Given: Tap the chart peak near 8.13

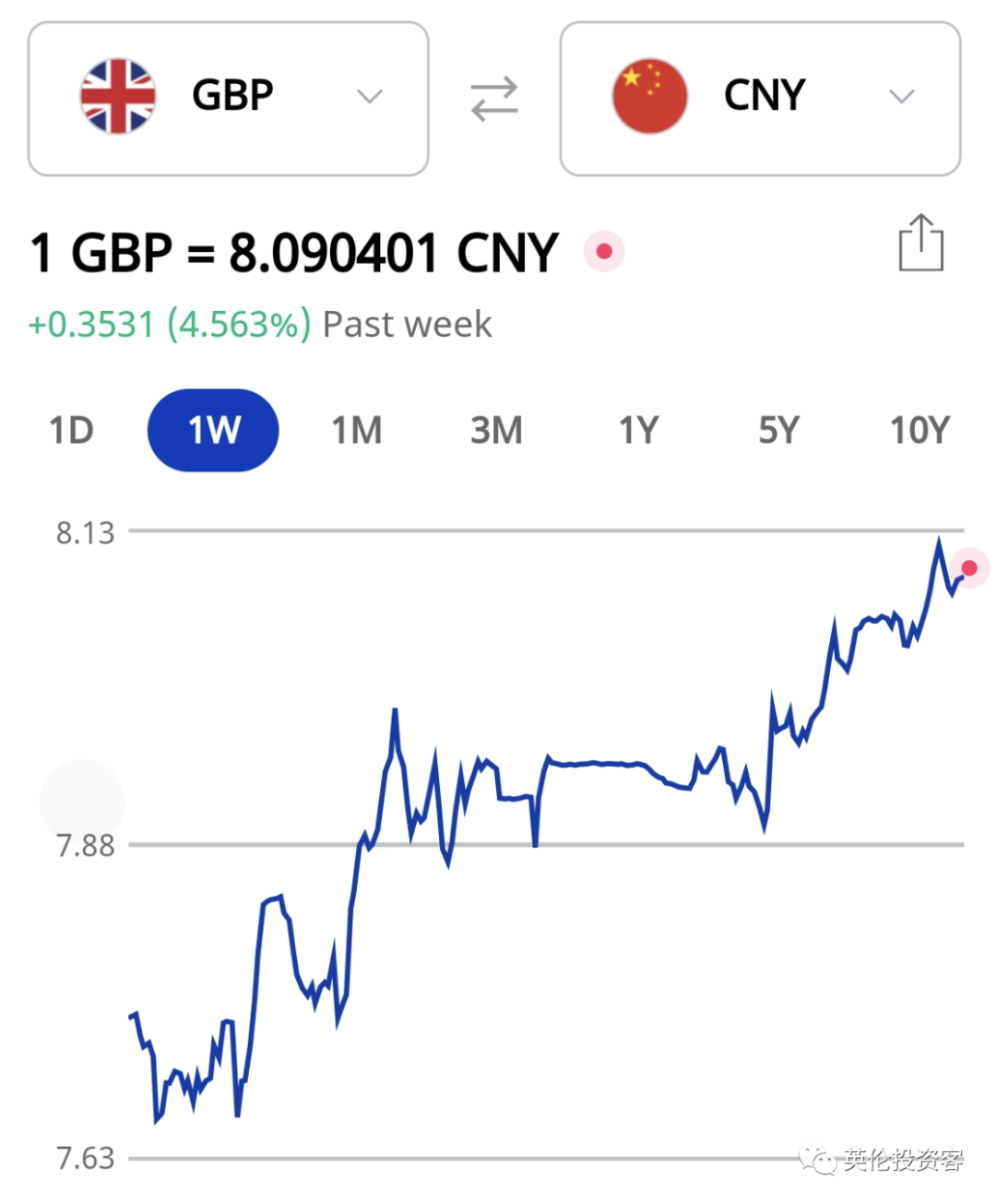Looking at the screenshot, I should (939, 541).
